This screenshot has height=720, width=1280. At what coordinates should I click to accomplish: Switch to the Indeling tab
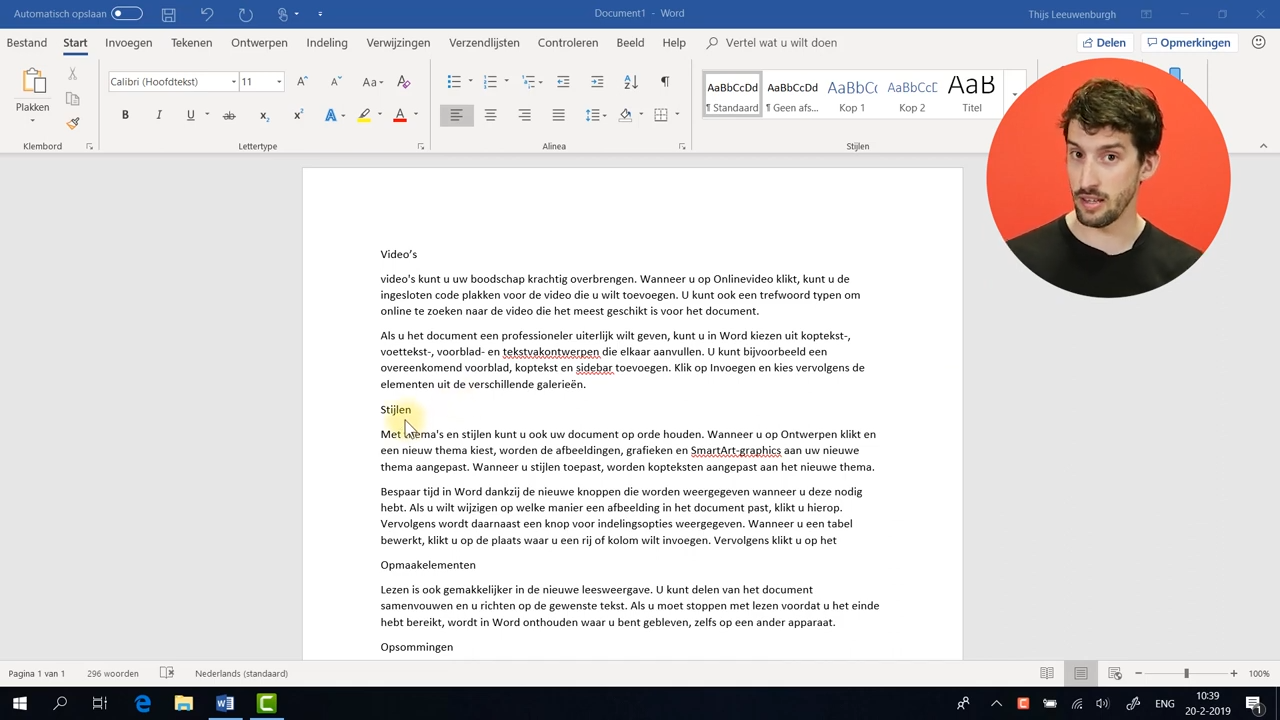pos(327,43)
